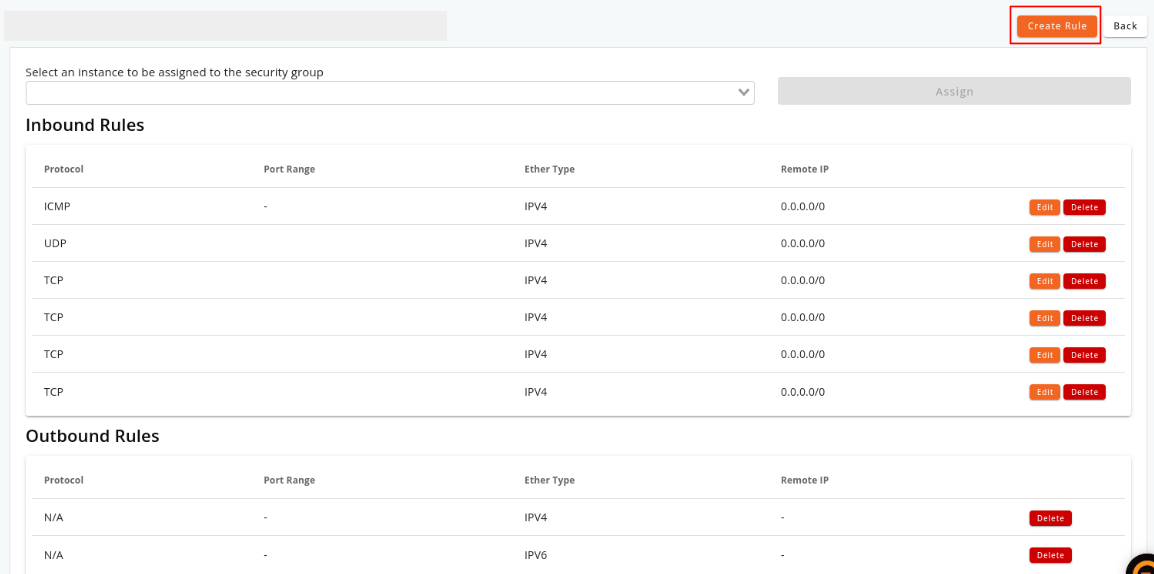Delete the IPV6 outbound rule
This screenshot has height=574, width=1154.
(x=1050, y=555)
